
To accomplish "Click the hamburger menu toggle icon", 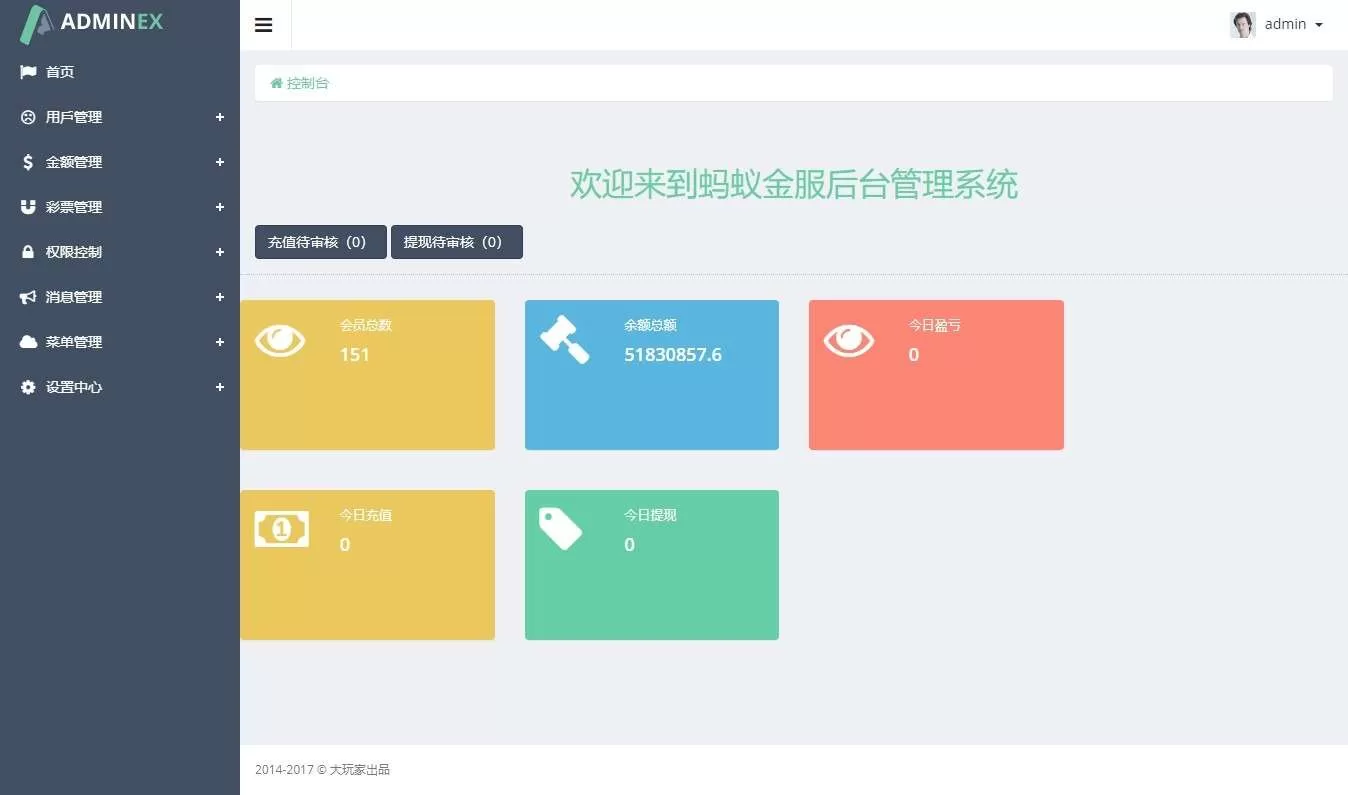I will click(x=264, y=25).
